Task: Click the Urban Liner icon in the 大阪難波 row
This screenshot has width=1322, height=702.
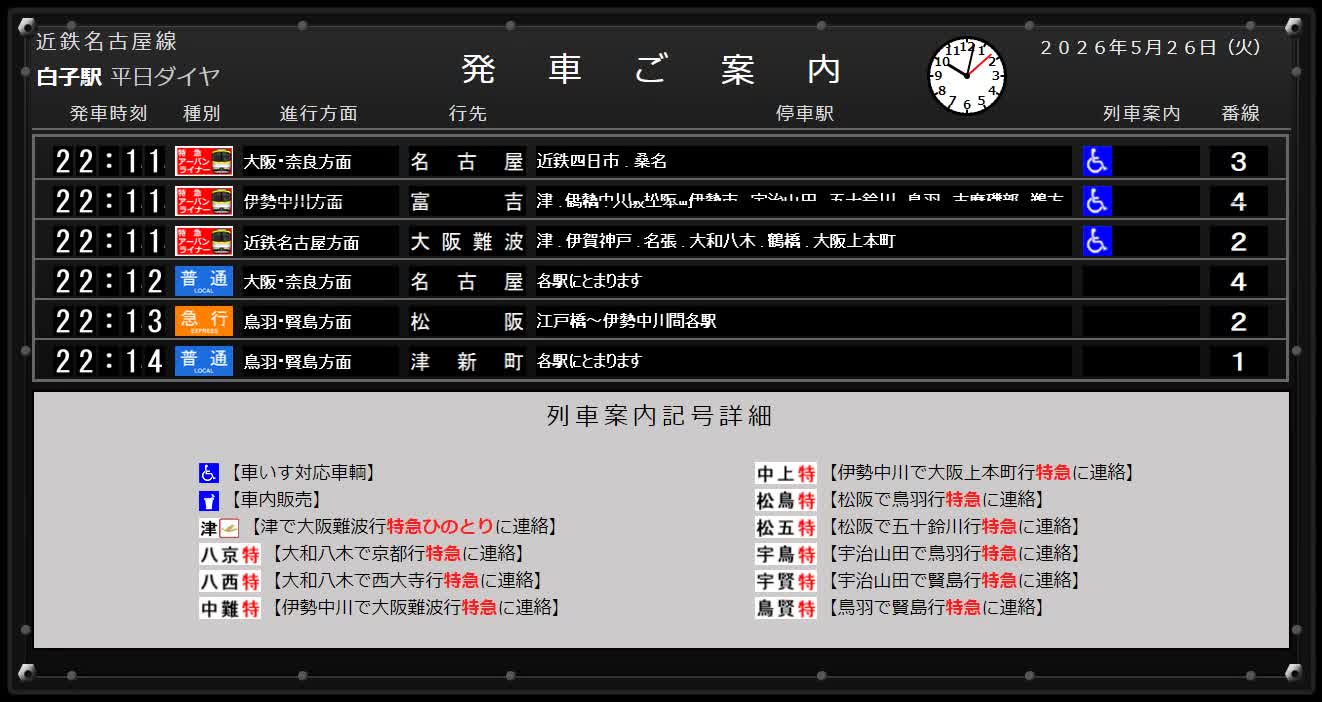Action: [x=204, y=241]
